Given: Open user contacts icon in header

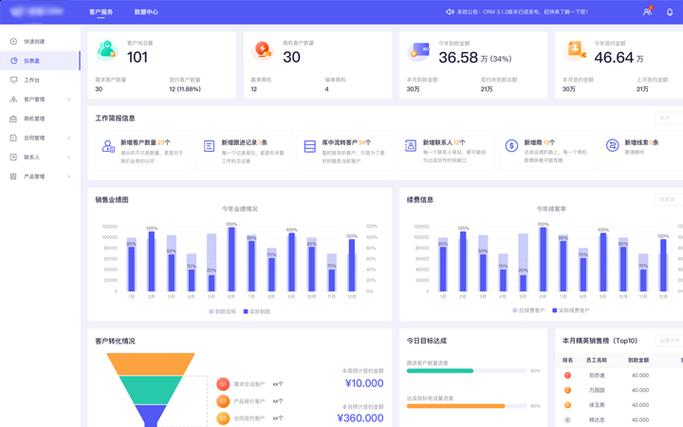Looking at the screenshot, I should click(x=647, y=12).
